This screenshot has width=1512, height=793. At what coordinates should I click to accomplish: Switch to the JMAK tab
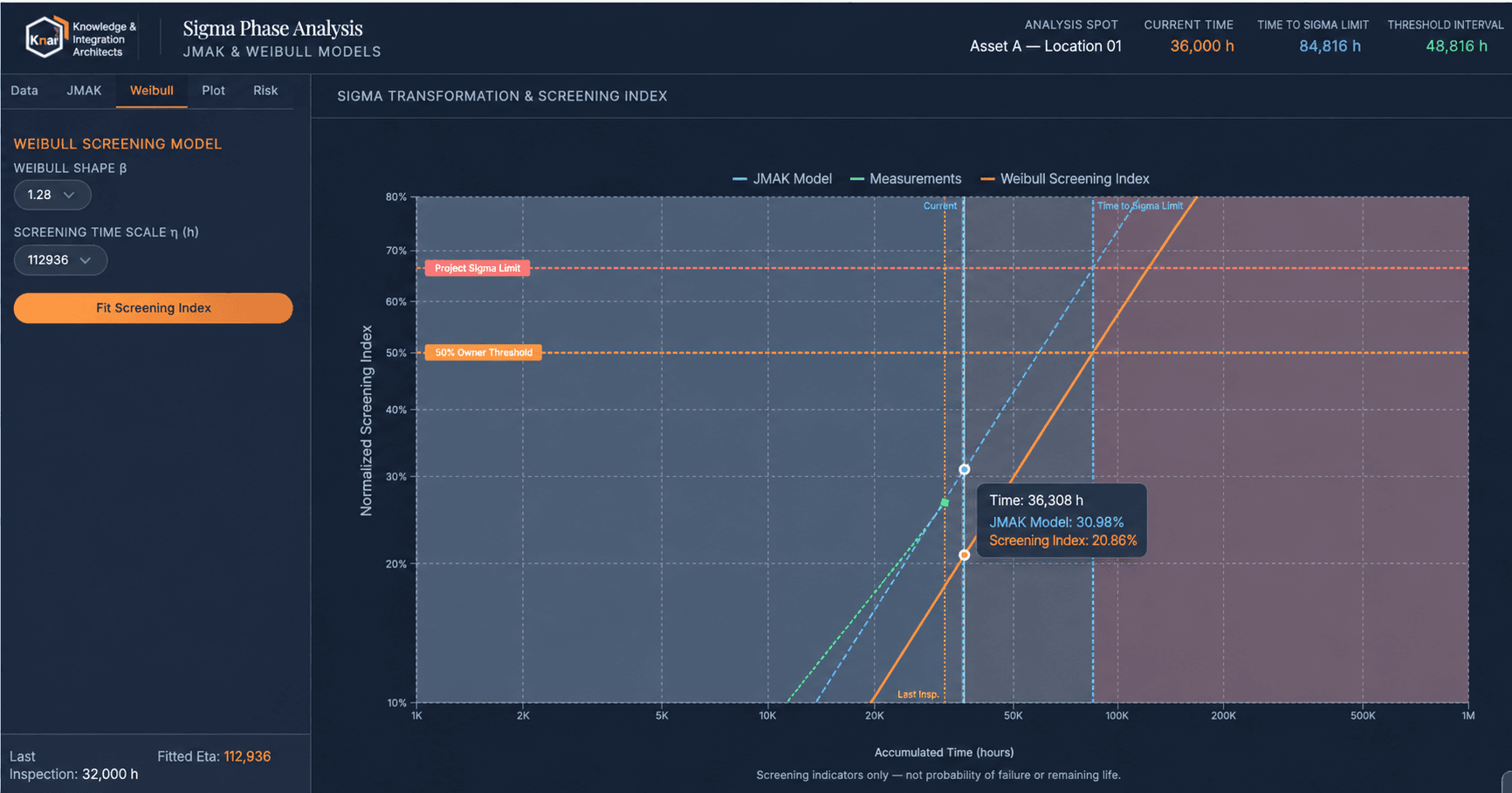84,91
